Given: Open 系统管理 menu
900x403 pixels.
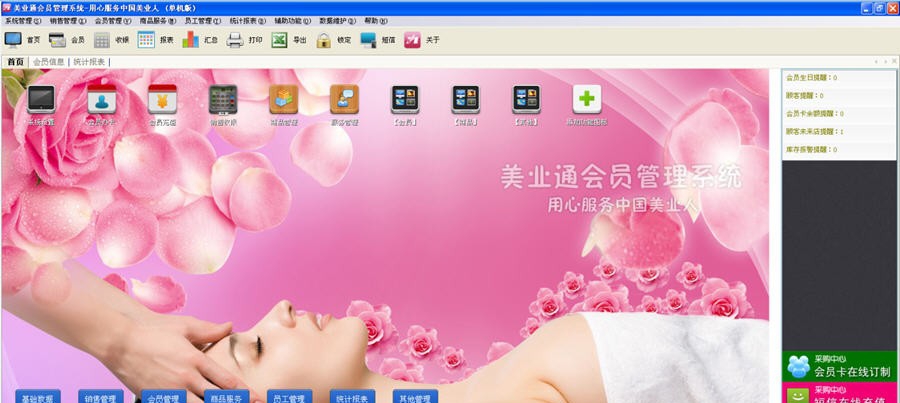Looking at the screenshot, I should pos(23,21).
